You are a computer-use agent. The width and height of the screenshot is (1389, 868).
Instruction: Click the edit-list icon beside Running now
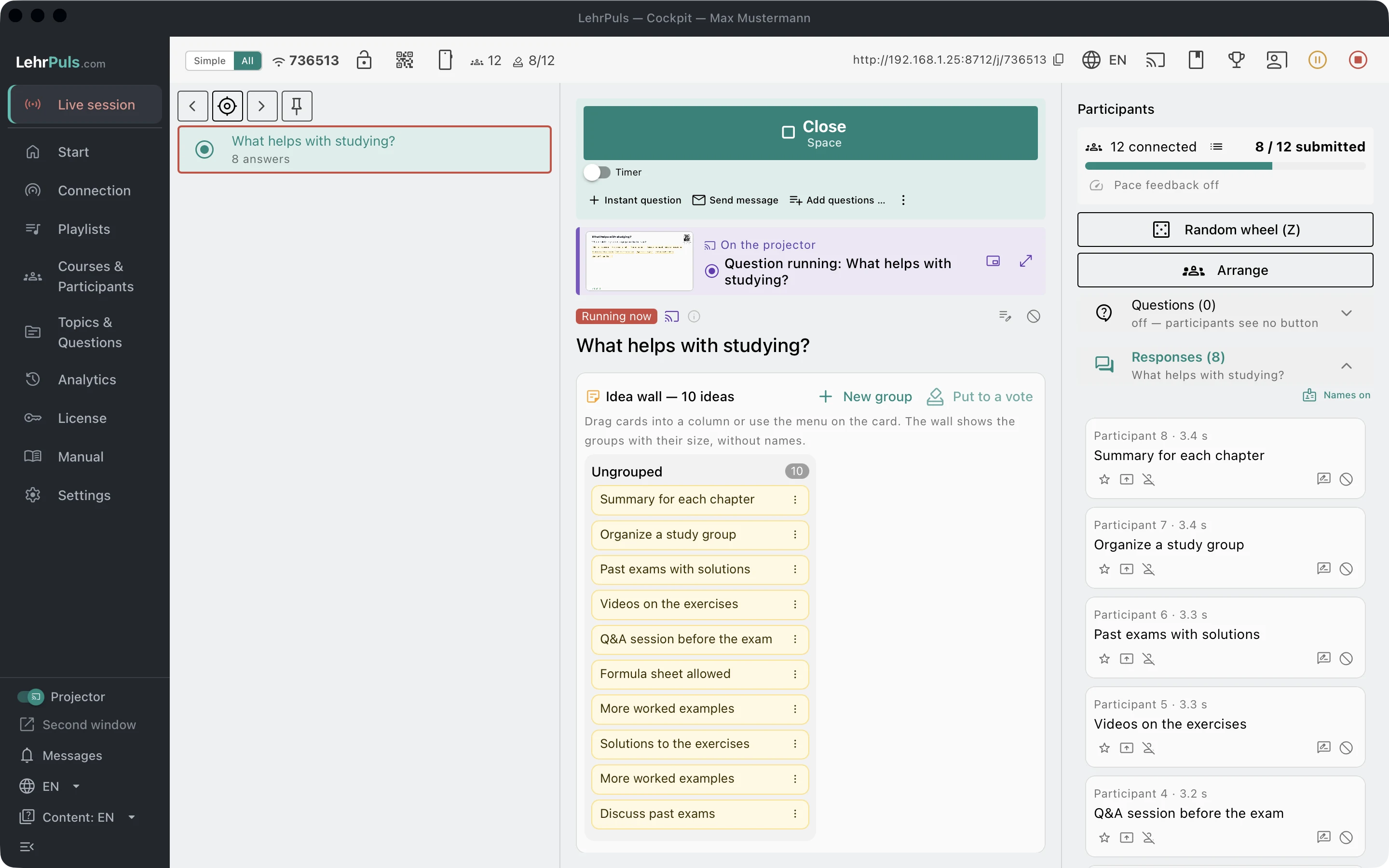pyautogui.click(x=1005, y=316)
